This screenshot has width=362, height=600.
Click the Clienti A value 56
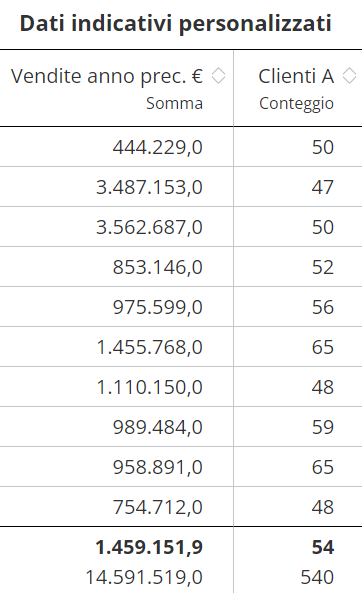tap(323, 307)
